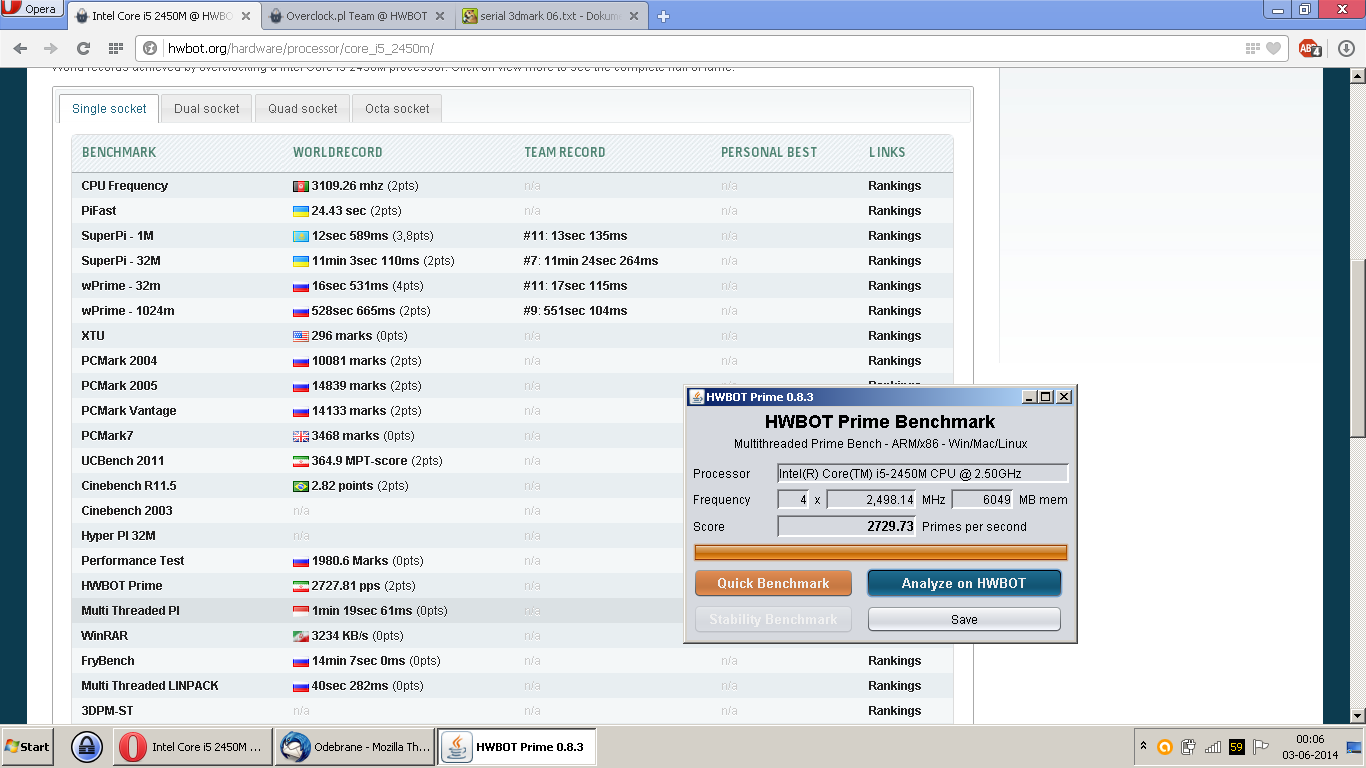Click the 6049 MB mem field
The height and width of the screenshot is (768, 1366).
(x=982, y=499)
